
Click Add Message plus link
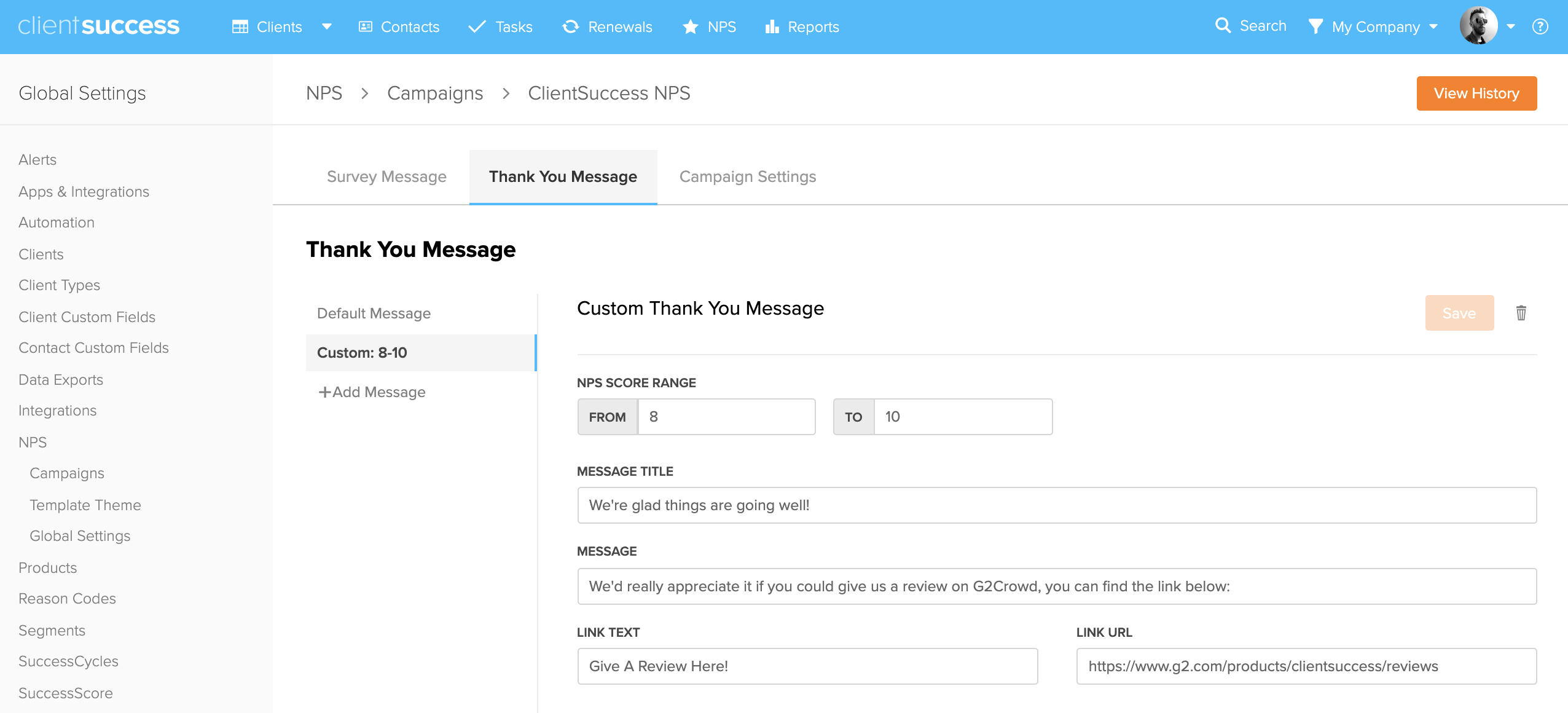372,392
